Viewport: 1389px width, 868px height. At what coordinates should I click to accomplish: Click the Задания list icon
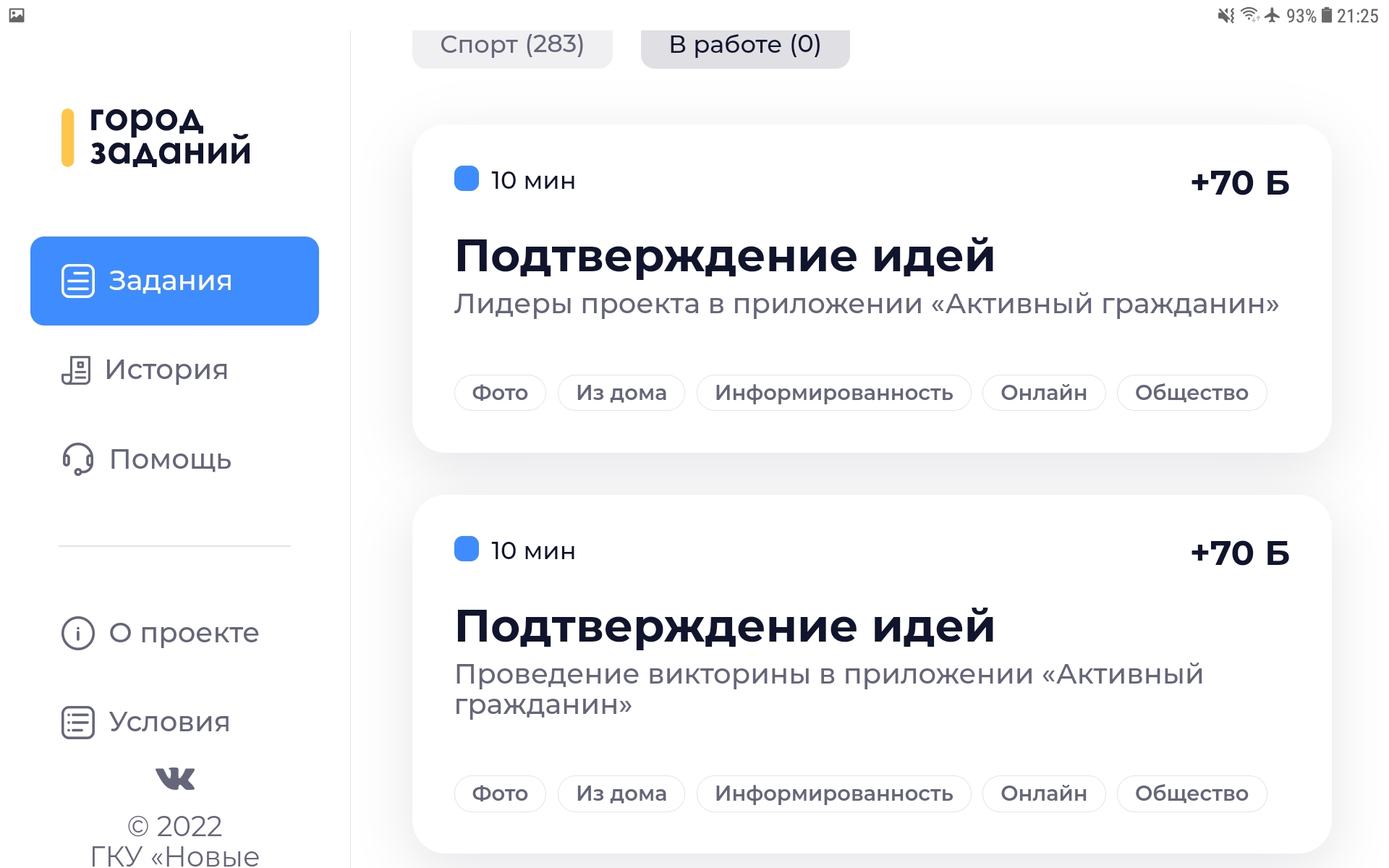click(x=78, y=281)
